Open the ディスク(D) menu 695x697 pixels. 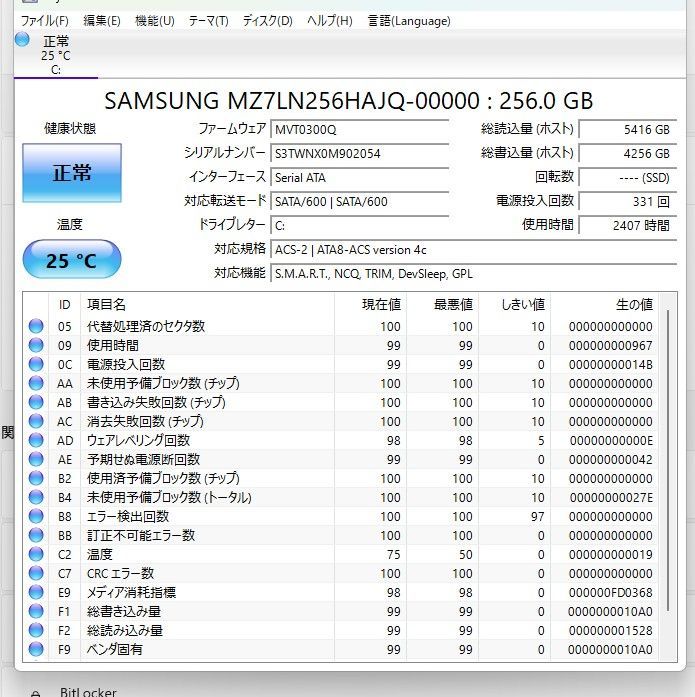tap(267, 21)
